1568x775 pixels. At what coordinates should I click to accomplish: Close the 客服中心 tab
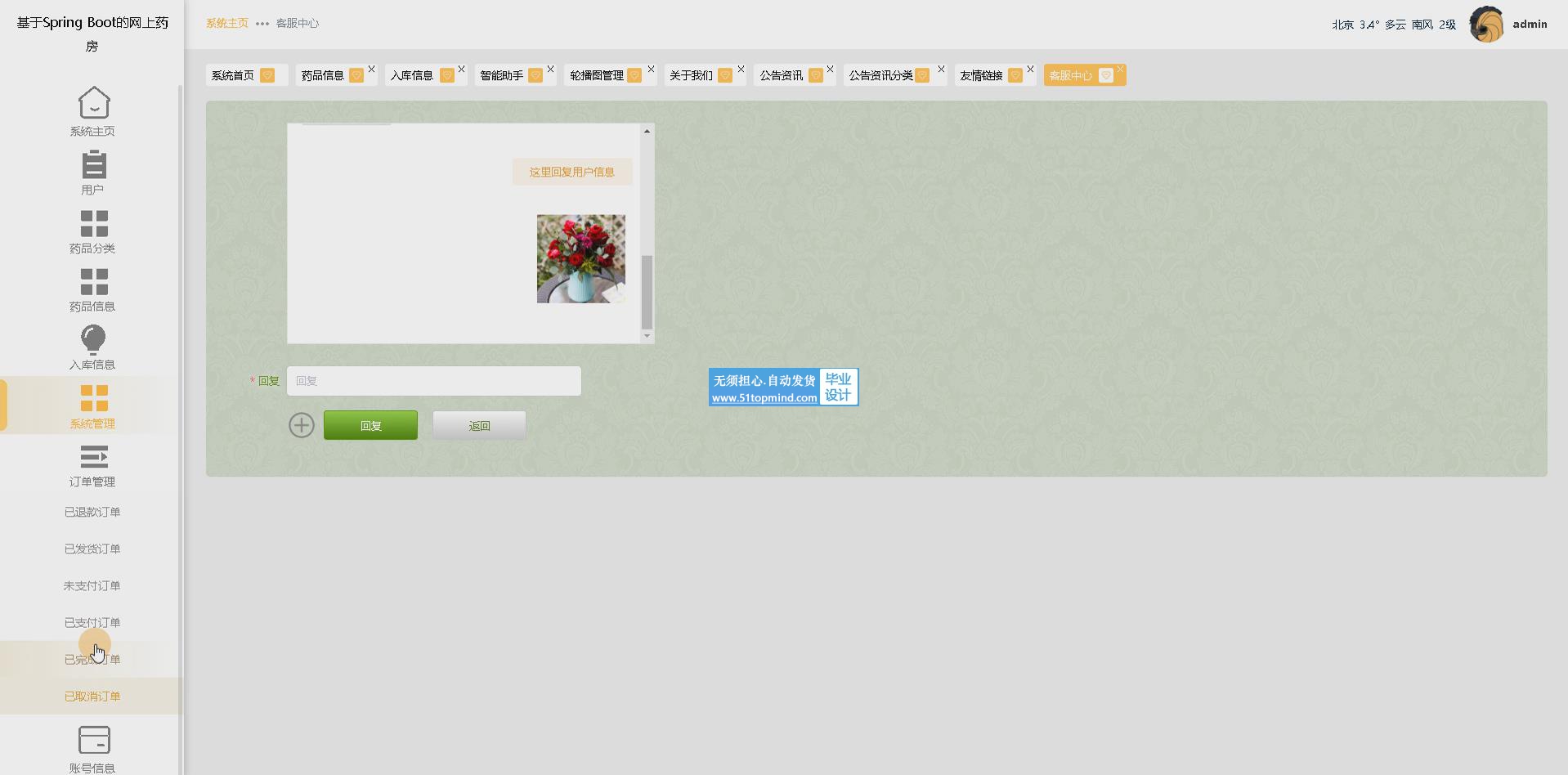pos(1120,69)
